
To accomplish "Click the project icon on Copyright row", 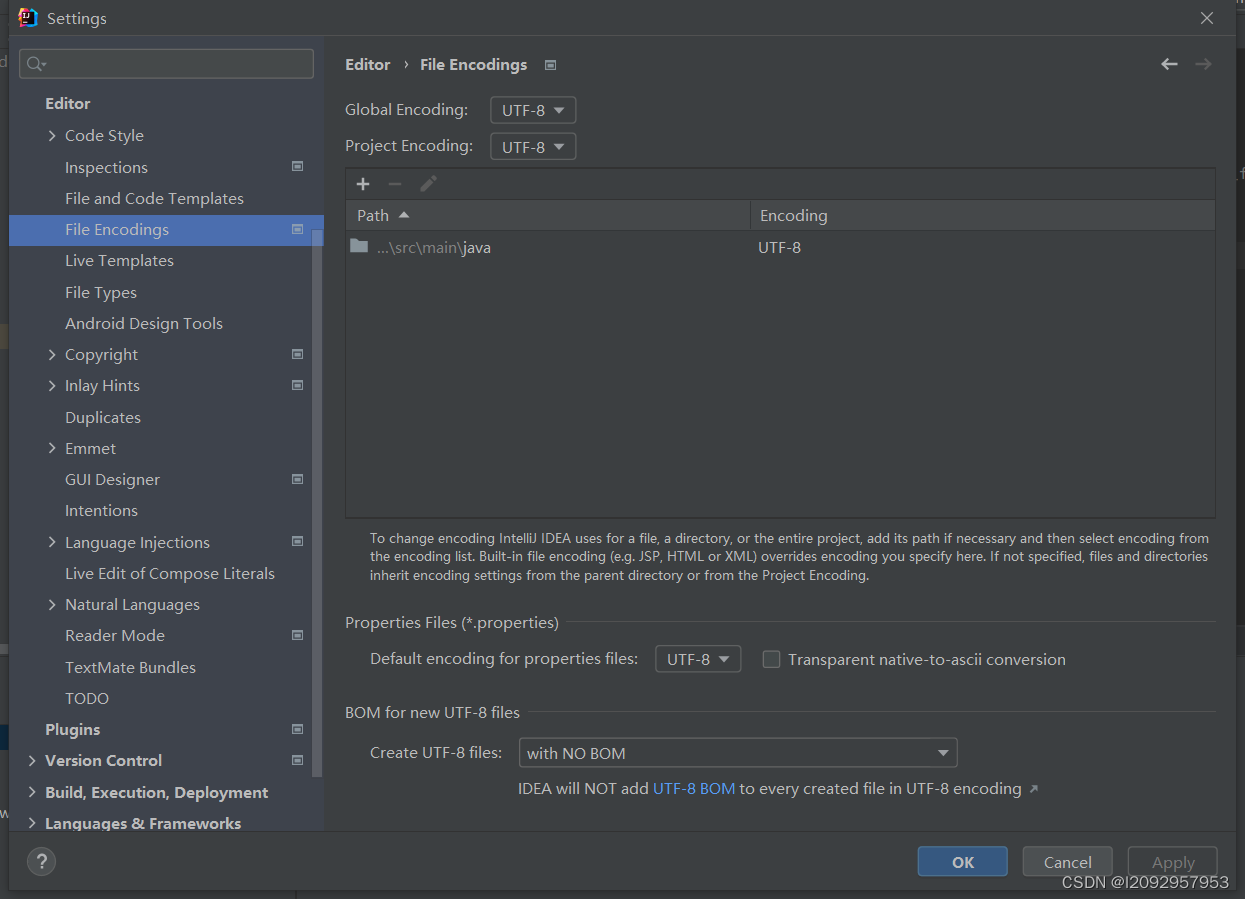I will point(297,354).
